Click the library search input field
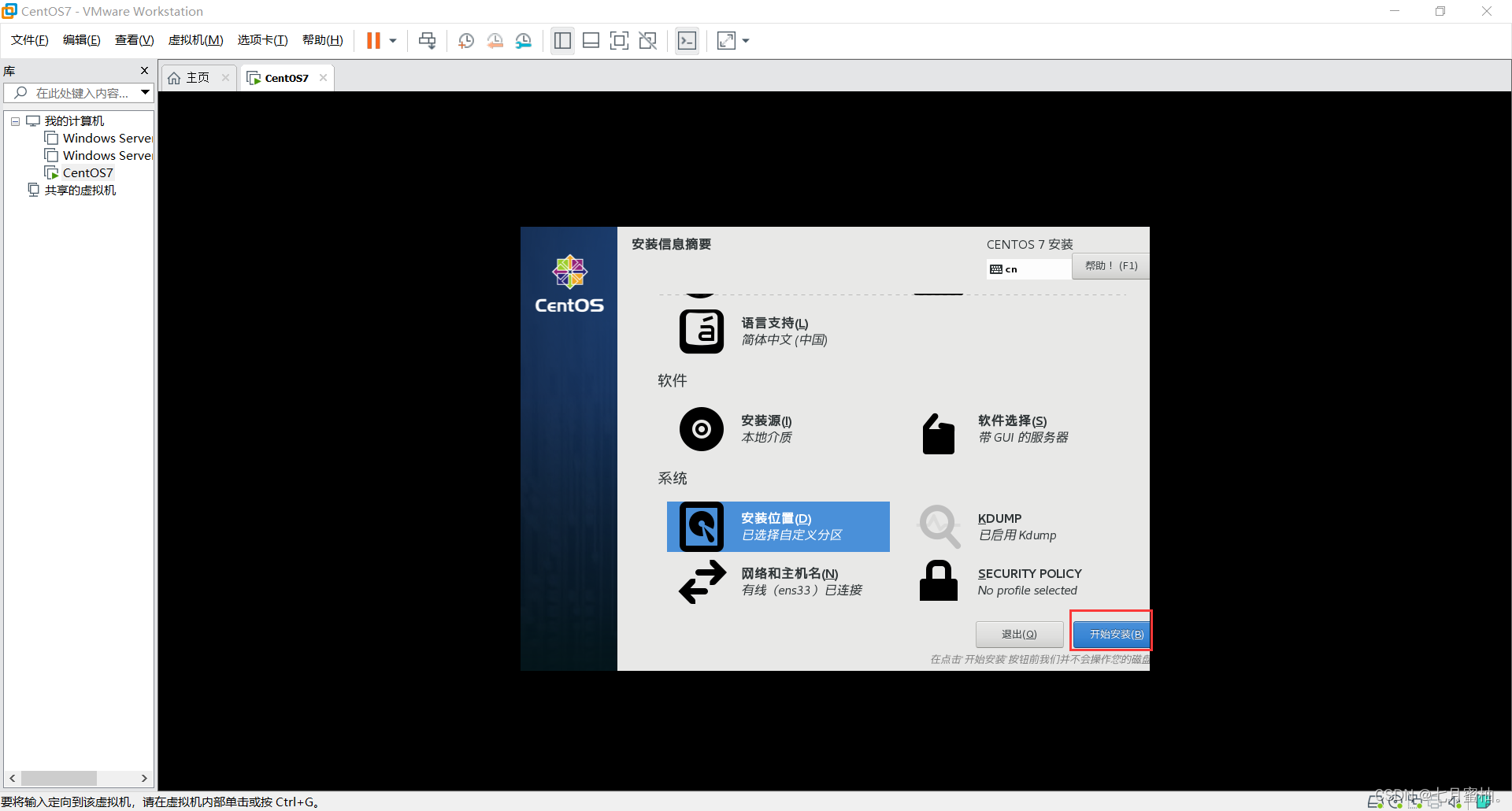This screenshot has width=1512, height=811. [x=71, y=93]
